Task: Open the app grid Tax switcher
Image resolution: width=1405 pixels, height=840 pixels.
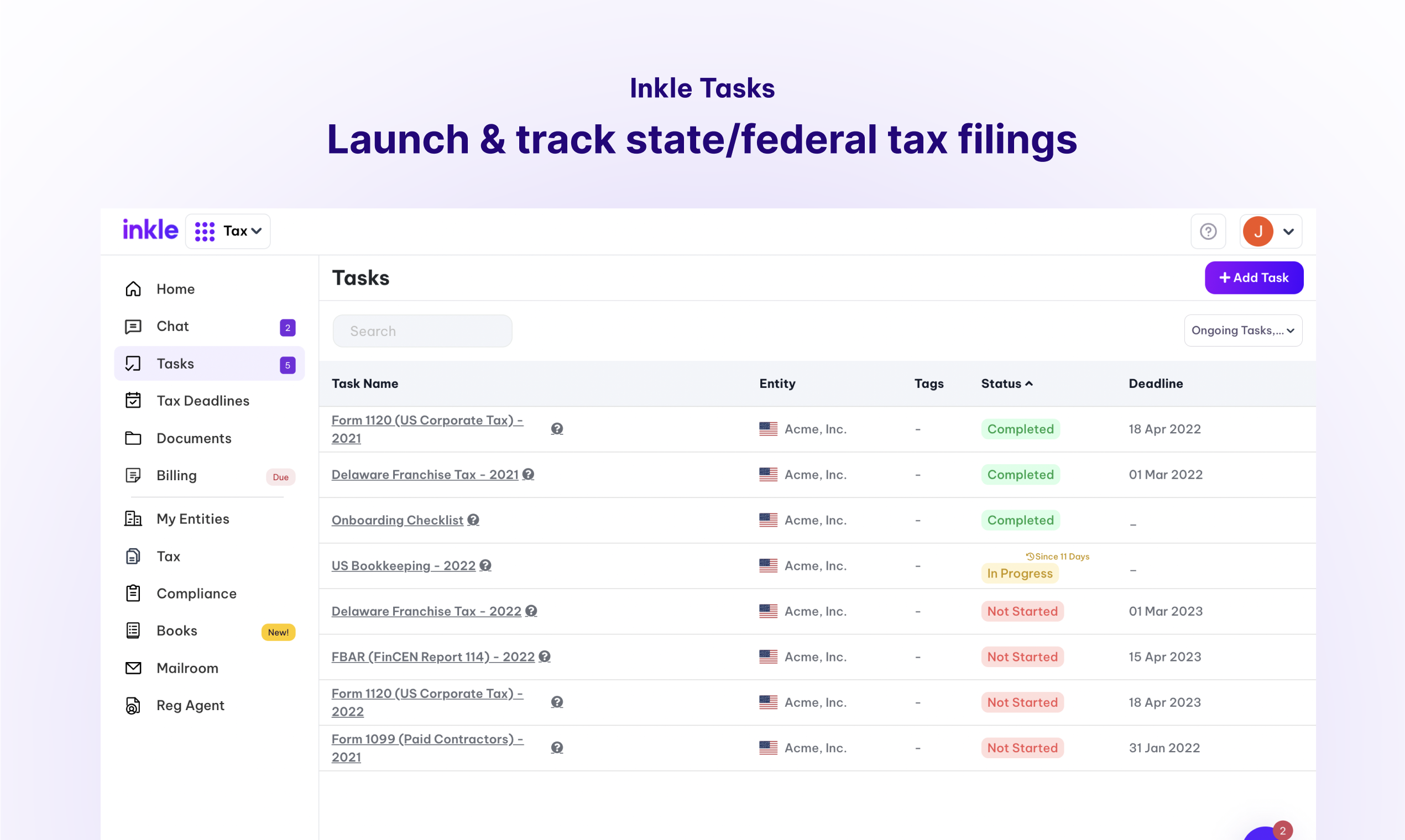Action: point(228,231)
